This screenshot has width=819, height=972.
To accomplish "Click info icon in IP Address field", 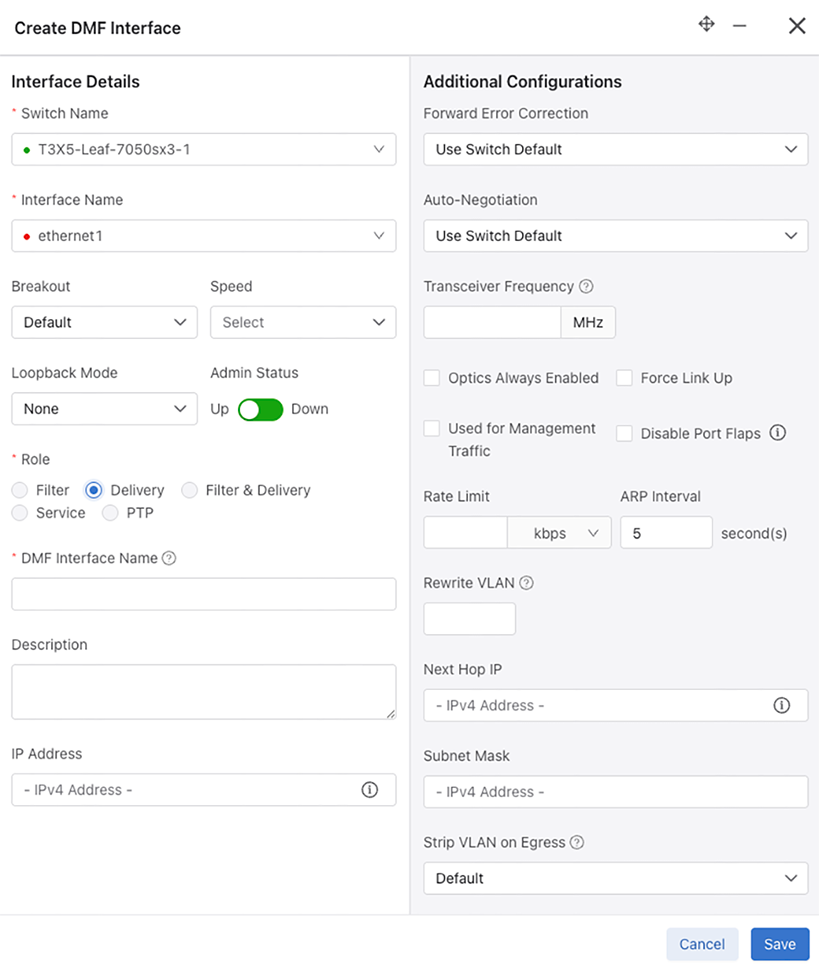I will 369,790.
